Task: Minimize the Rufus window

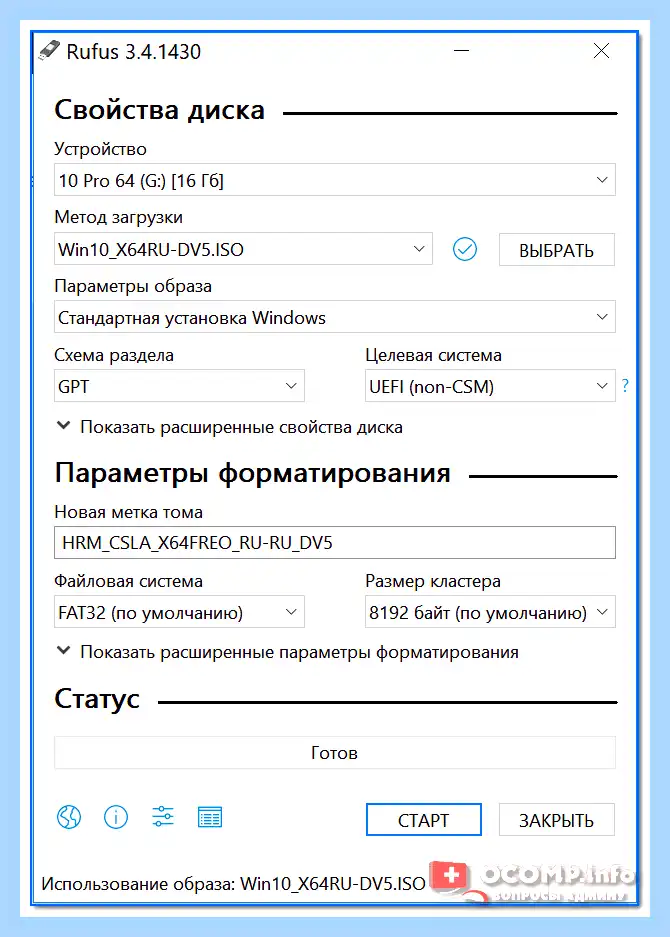Action: (x=461, y=51)
